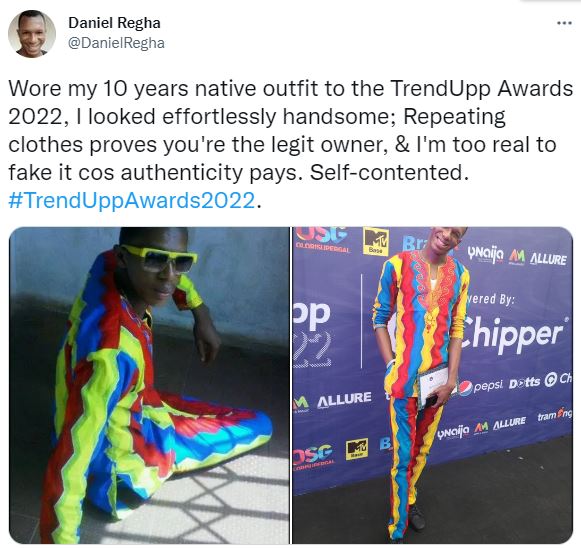
Task: Click the large Chipper logo on backdrop
Action: (512, 334)
